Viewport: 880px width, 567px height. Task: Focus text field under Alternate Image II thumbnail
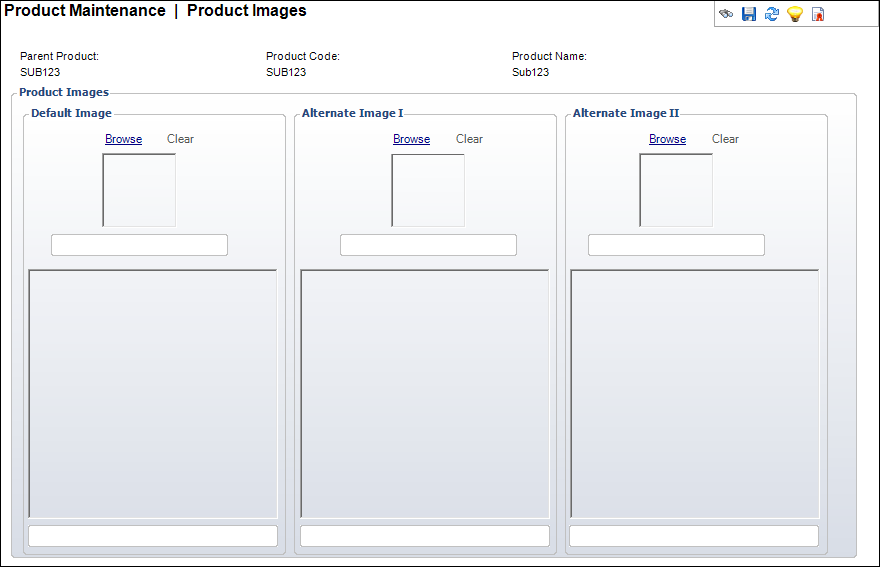pos(676,245)
